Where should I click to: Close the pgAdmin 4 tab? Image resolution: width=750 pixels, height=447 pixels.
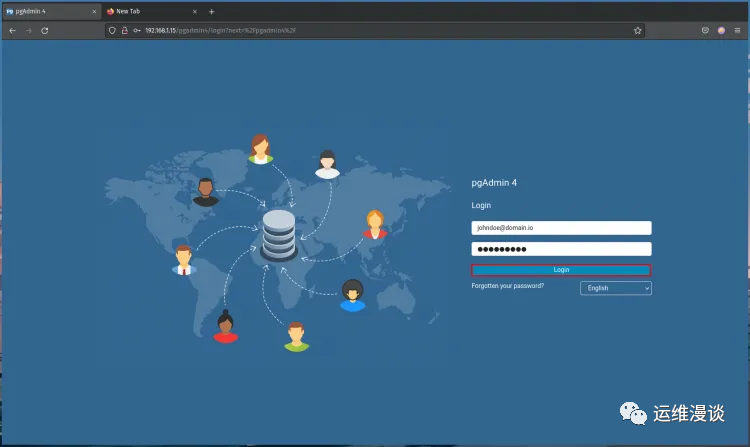tap(94, 11)
